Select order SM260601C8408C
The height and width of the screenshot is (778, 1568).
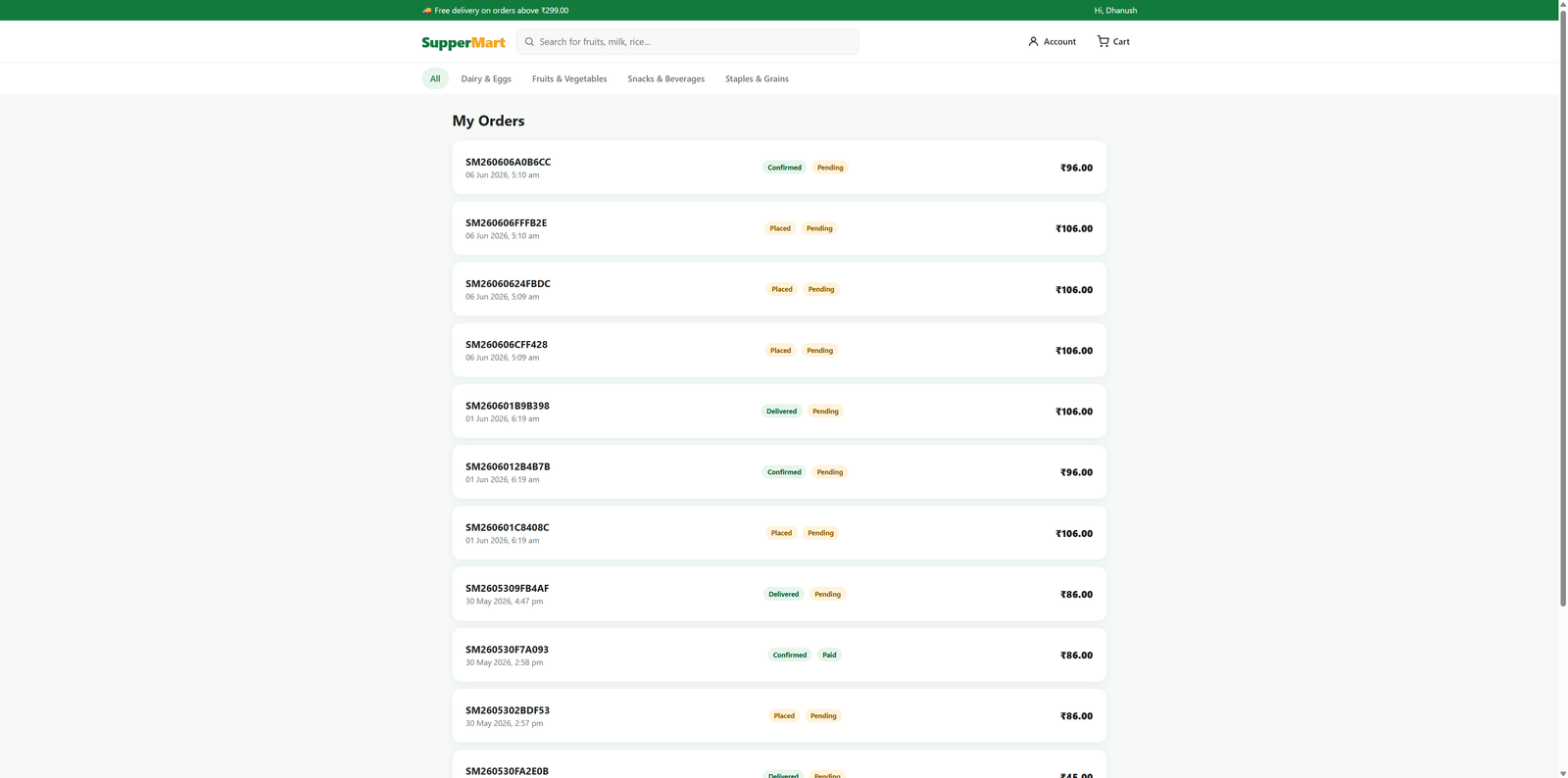click(779, 533)
